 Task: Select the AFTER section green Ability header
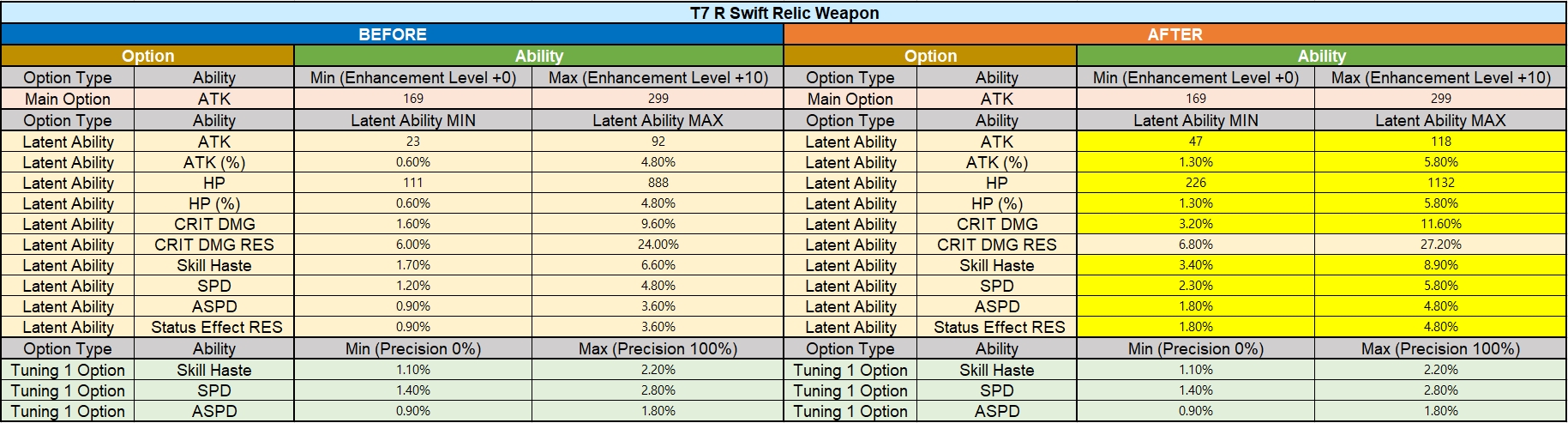1321,56
